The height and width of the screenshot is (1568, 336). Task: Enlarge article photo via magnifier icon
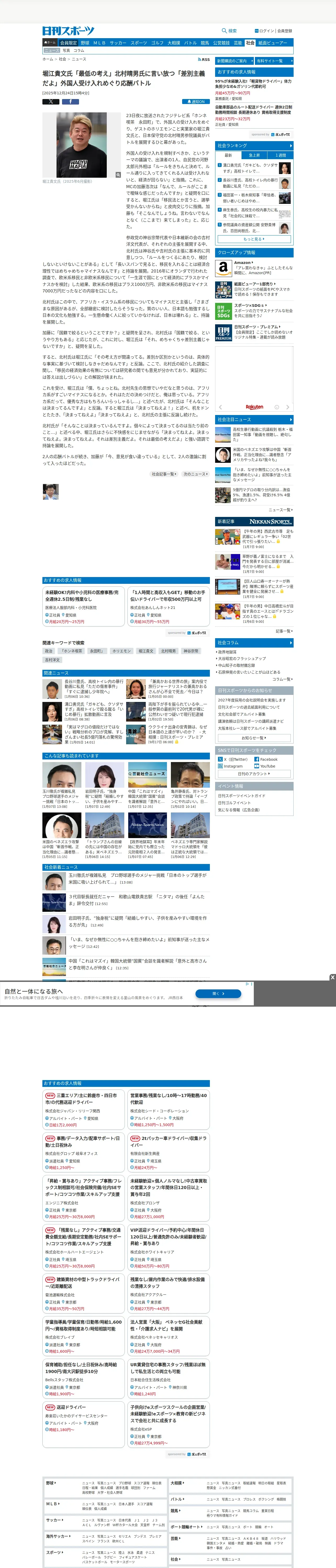click(x=118, y=175)
